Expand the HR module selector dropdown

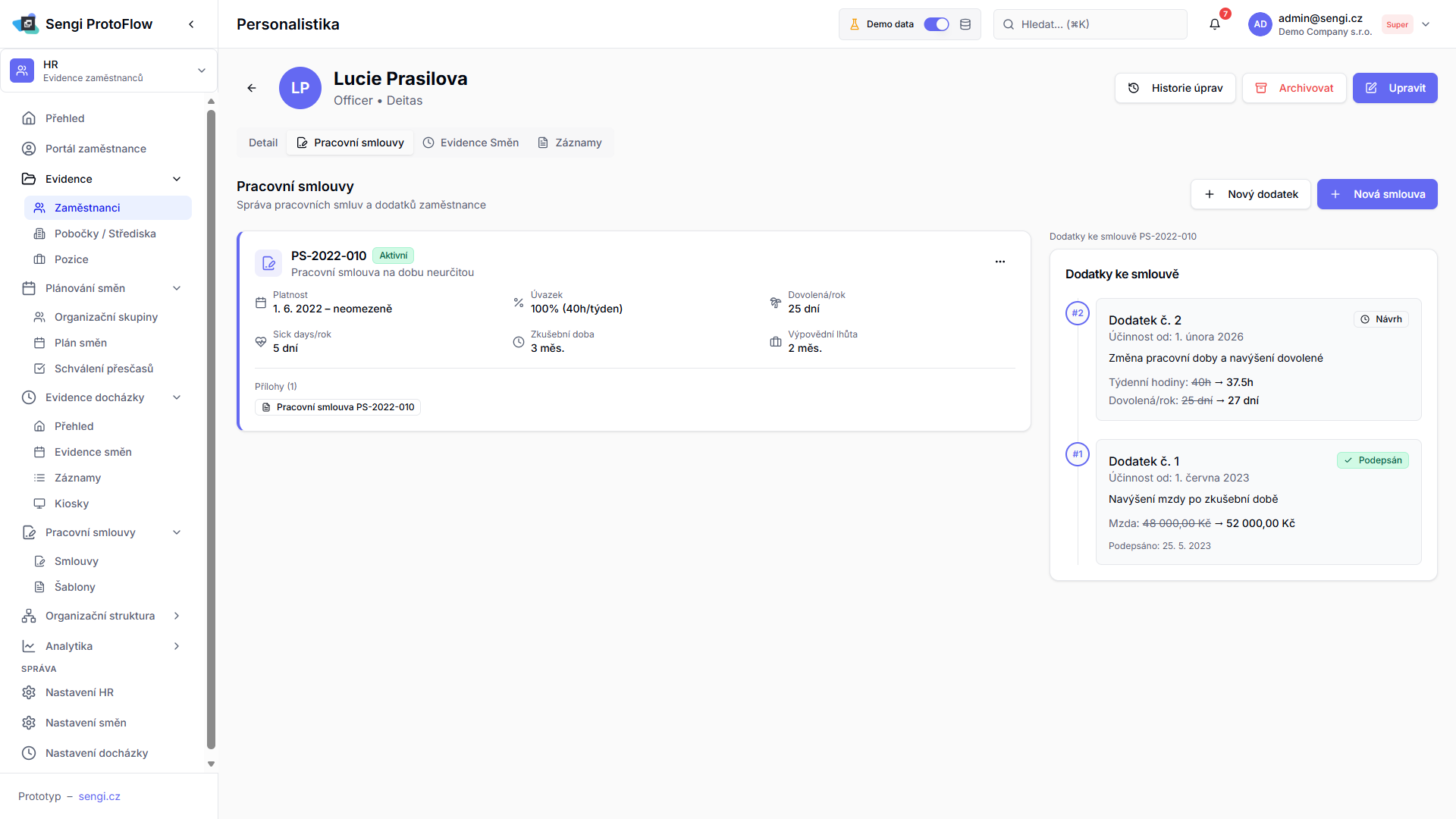click(201, 71)
